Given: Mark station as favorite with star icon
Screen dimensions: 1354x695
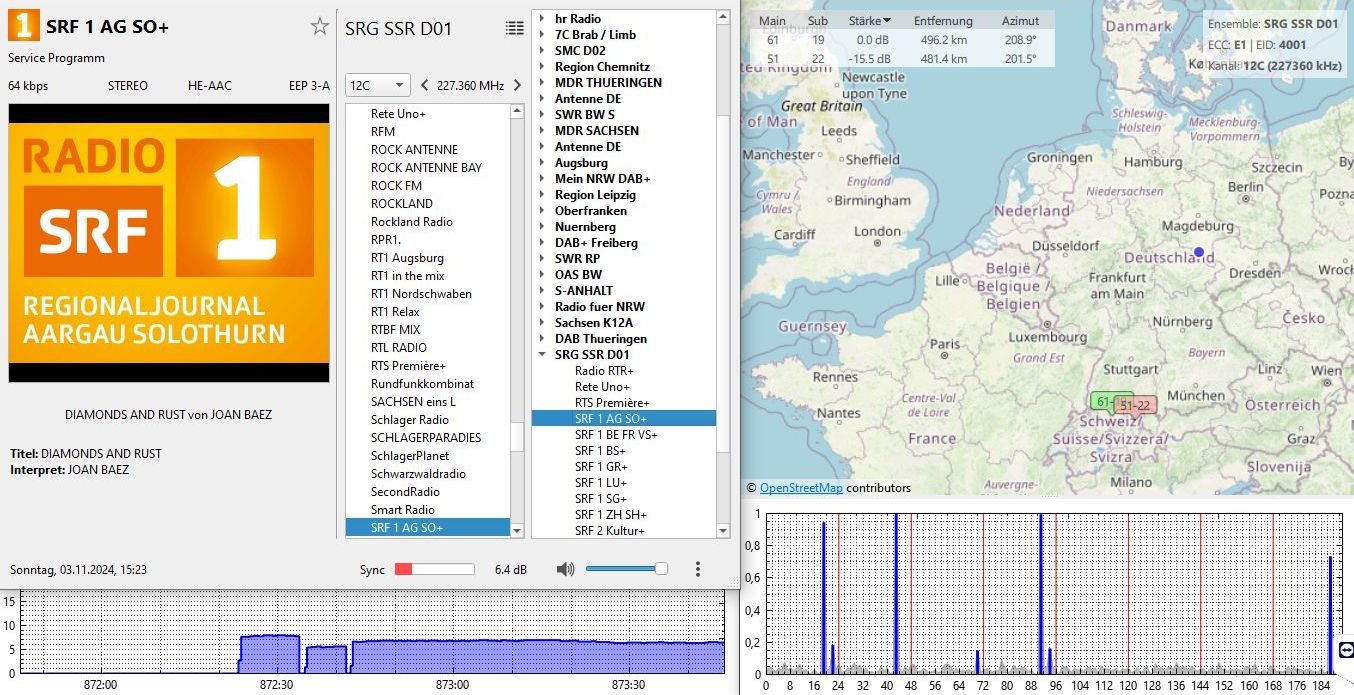Looking at the screenshot, I should (x=319, y=27).
